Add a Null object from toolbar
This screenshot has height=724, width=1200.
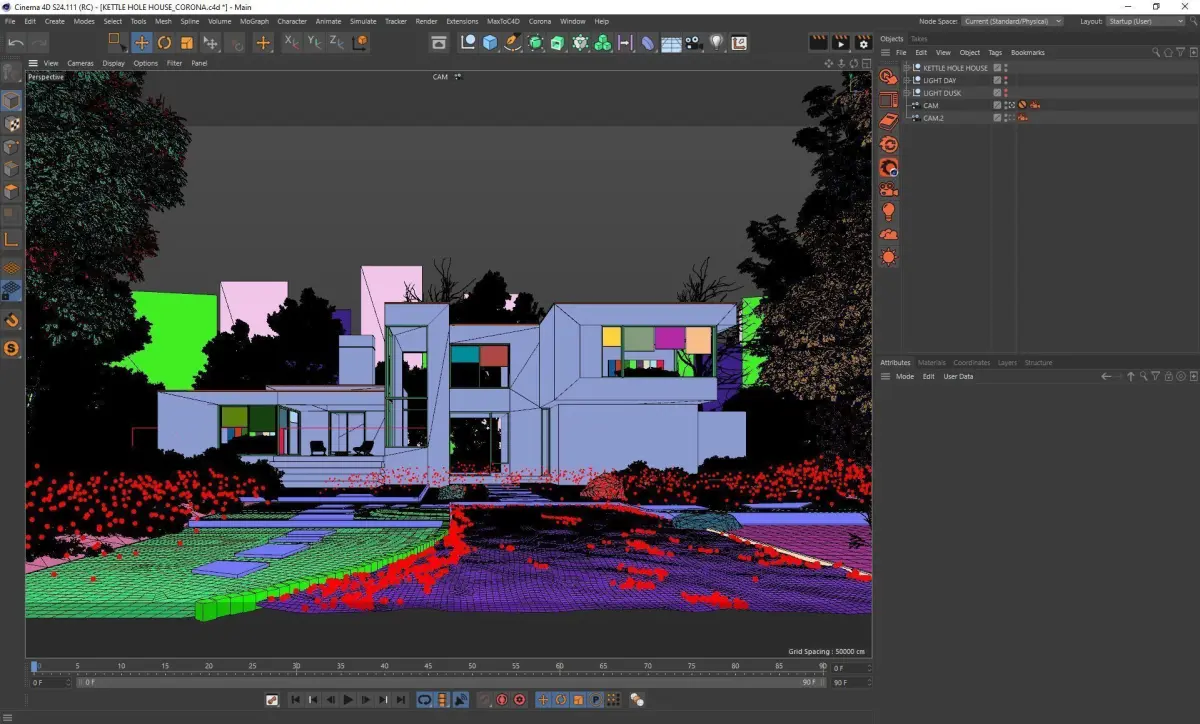coord(467,42)
